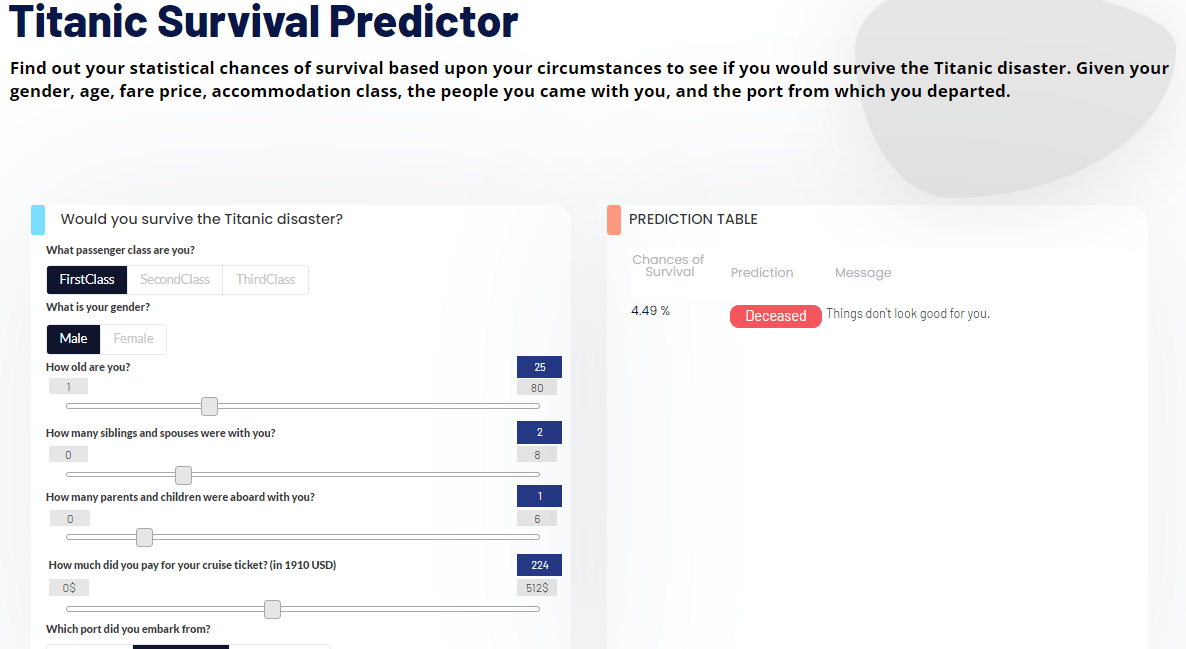Viewport: 1186px width, 649px height.
Task: Click the highlighted middle embarkation port button
Action: coord(180,646)
